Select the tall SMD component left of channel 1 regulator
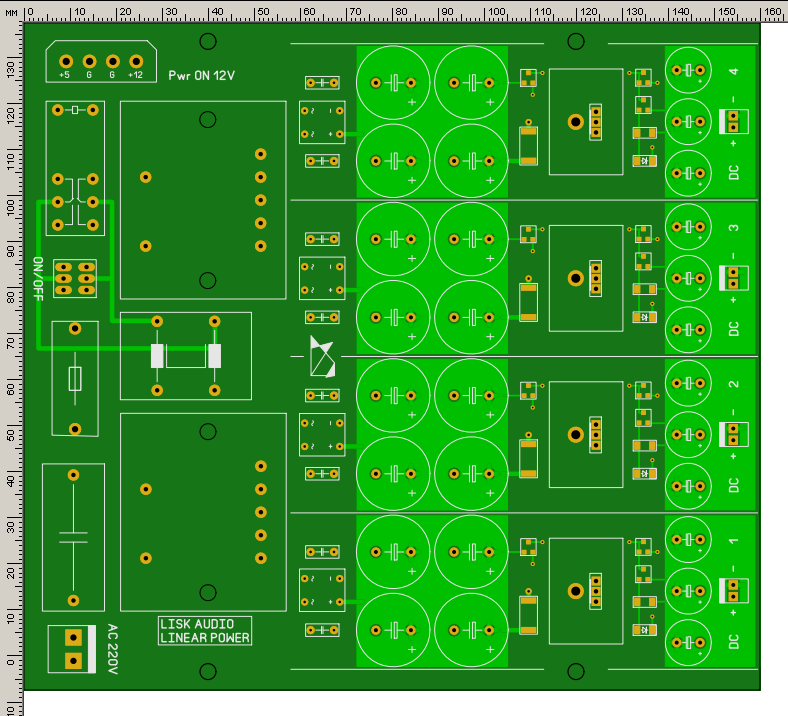Viewport: 788px width, 716px height. click(x=528, y=616)
